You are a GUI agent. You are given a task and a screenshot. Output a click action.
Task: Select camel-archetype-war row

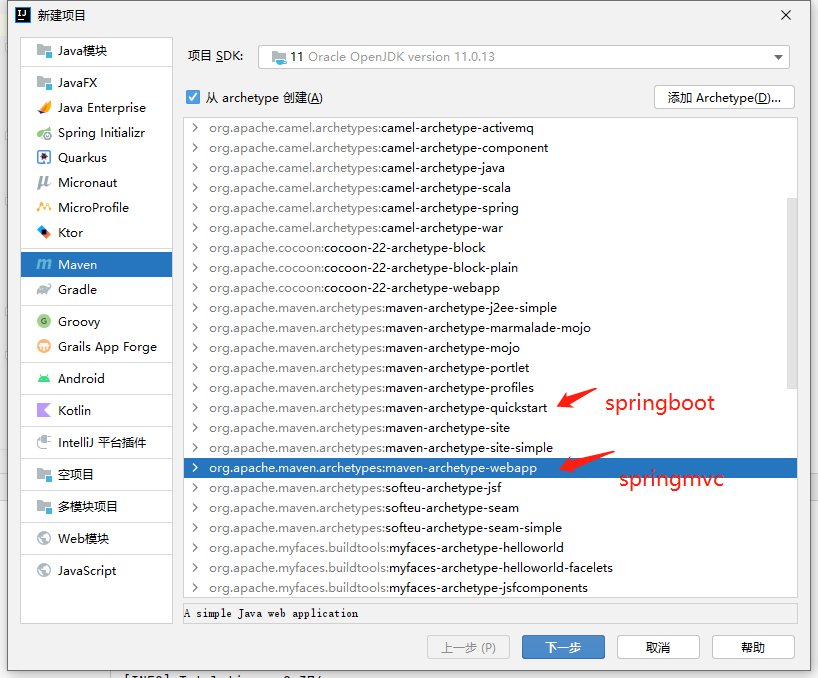(490, 228)
